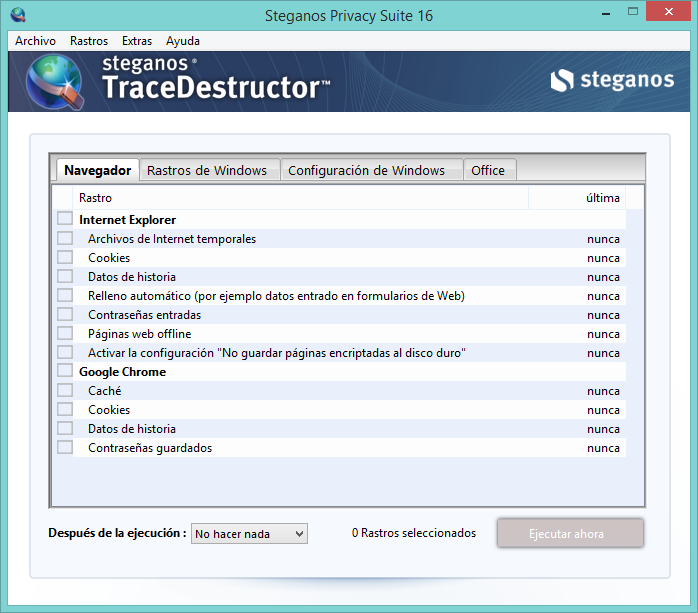Open the Extras menu
The image size is (698, 613).
(x=137, y=41)
